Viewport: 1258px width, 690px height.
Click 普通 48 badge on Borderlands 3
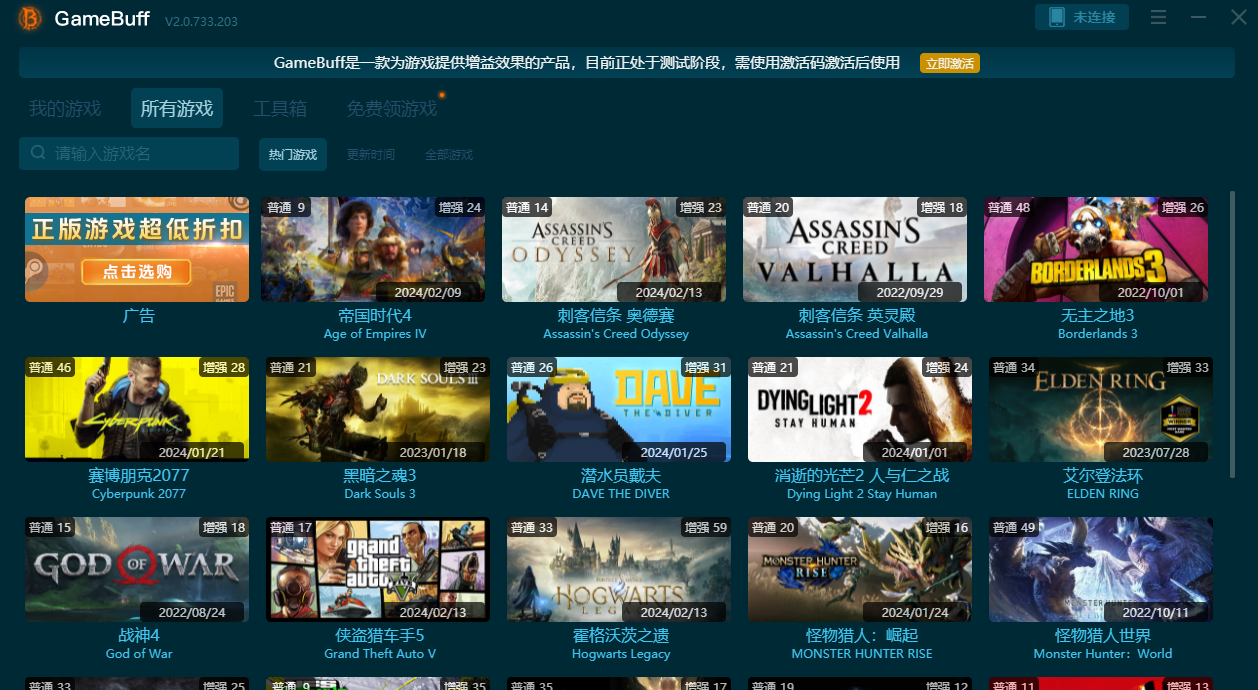1009,207
